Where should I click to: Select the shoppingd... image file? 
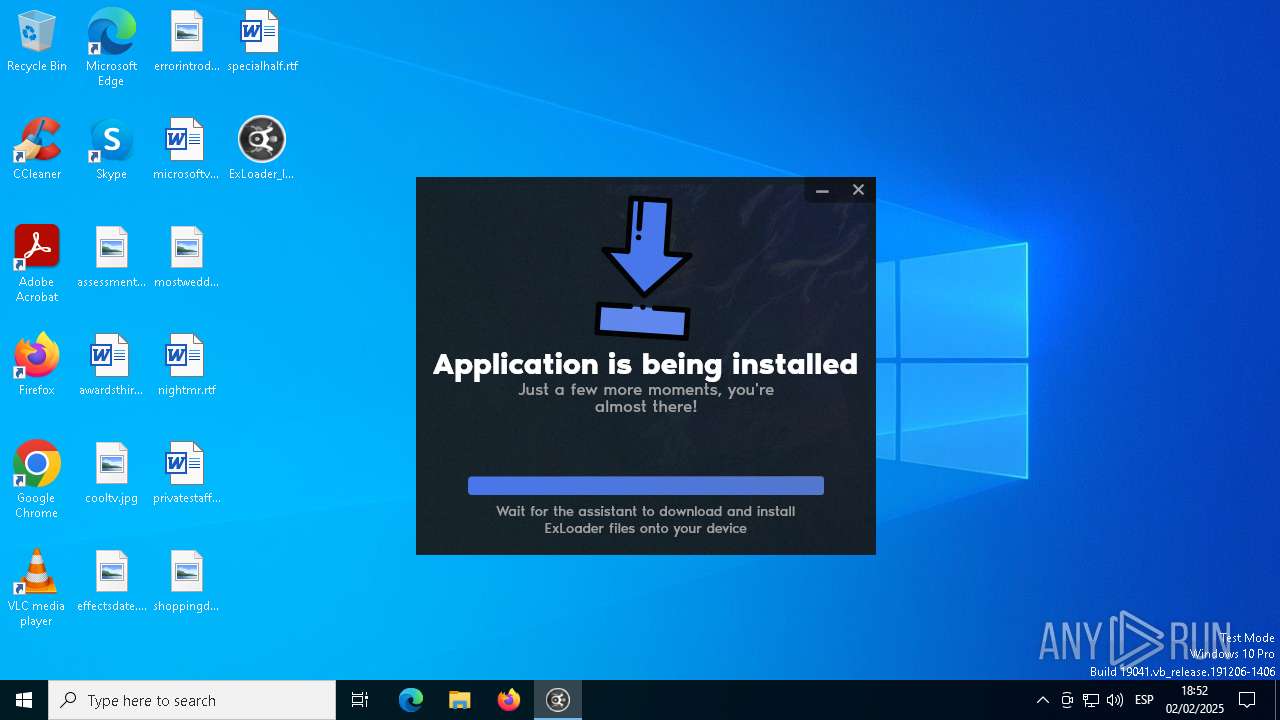[x=186, y=582]
